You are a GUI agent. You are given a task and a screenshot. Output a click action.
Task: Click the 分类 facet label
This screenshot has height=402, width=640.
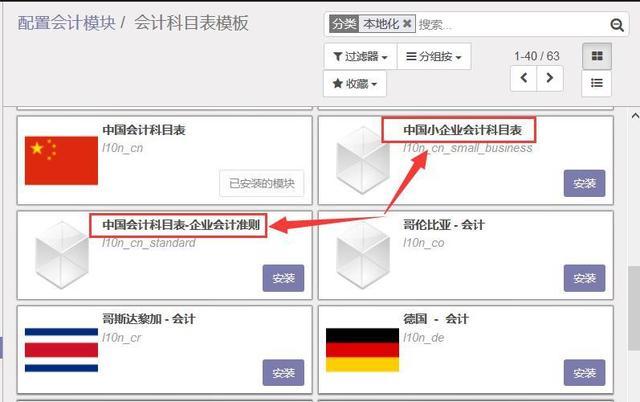pyautogui.click(x=344, y=24)
